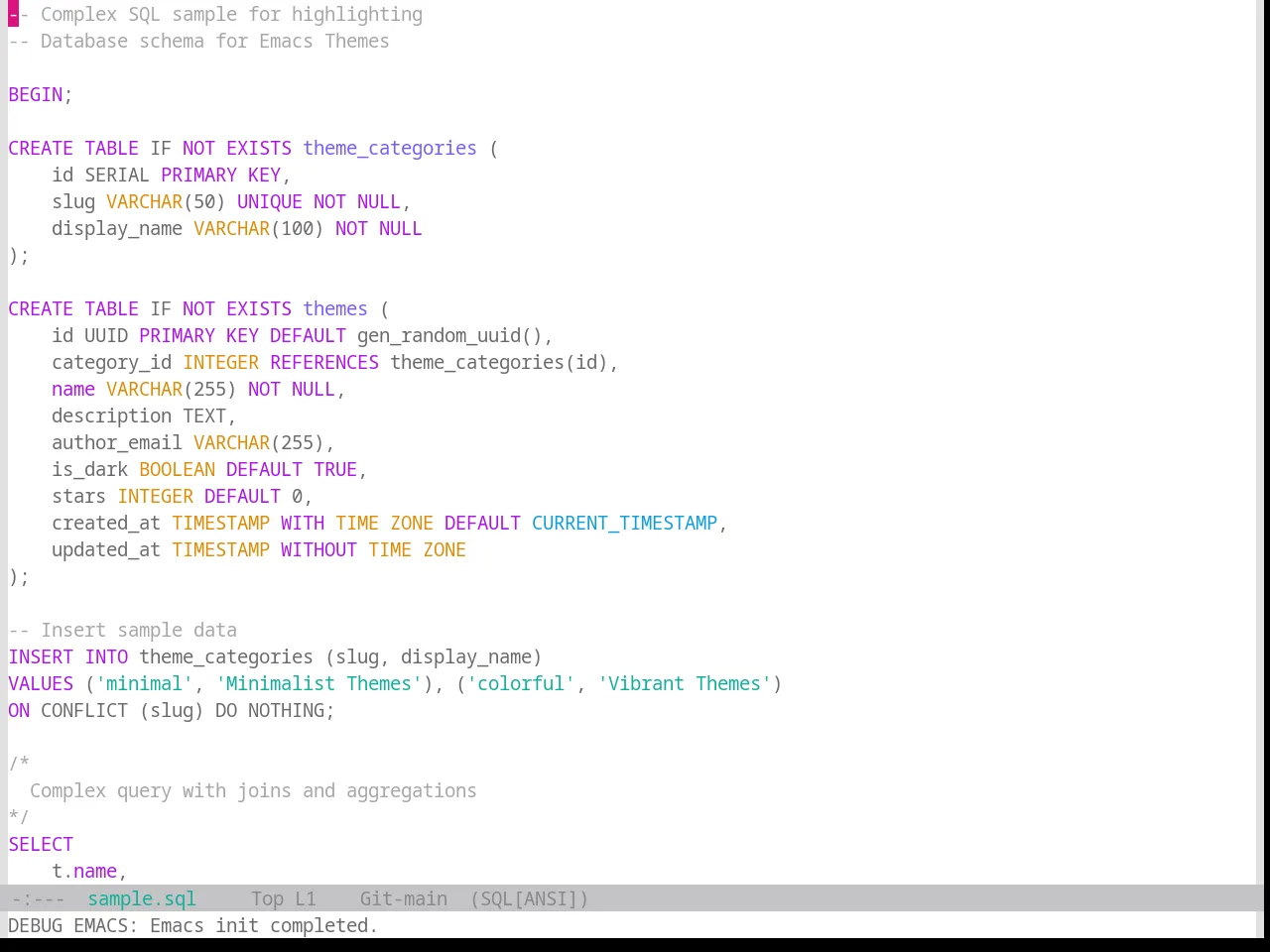
Task: Click VARCHAR(50) type on the slug line
Action: [166, 201]
